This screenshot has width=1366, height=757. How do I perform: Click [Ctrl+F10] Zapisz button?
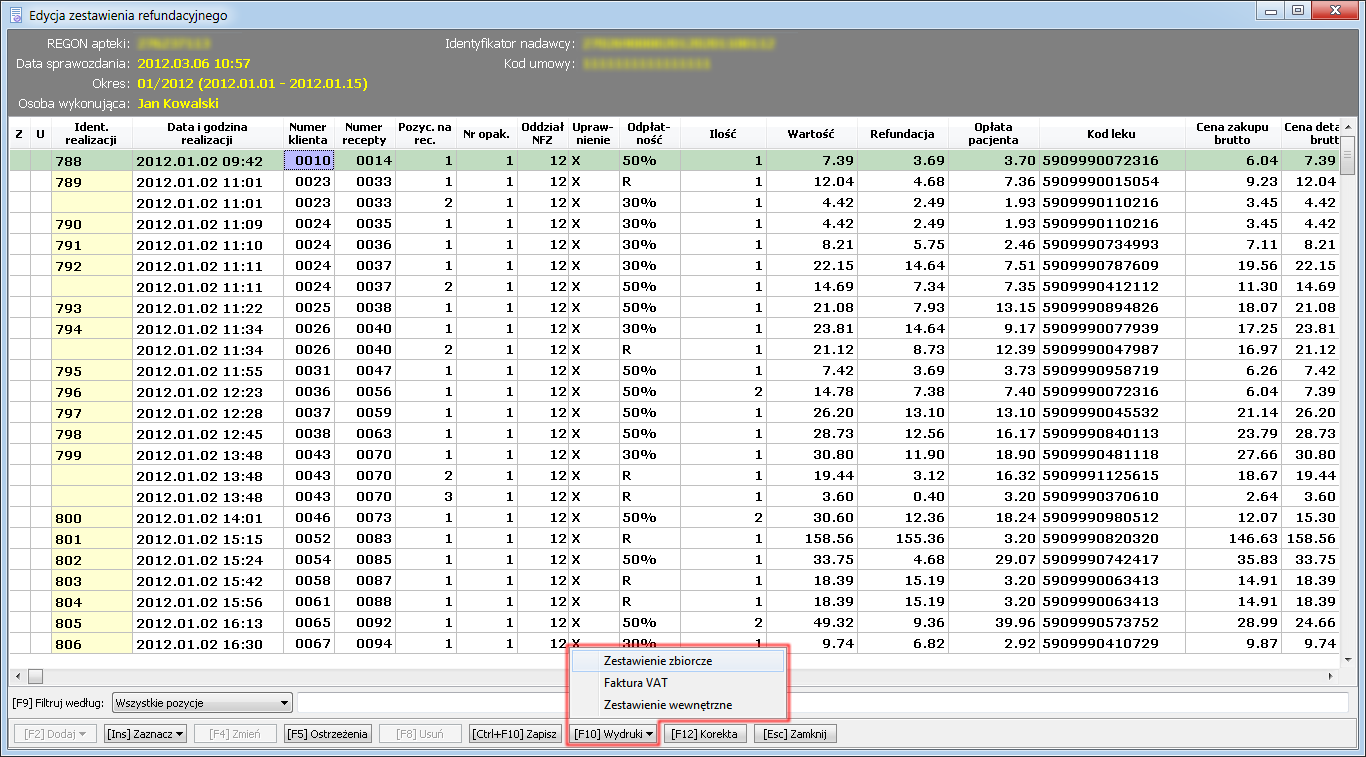point(515,734)
